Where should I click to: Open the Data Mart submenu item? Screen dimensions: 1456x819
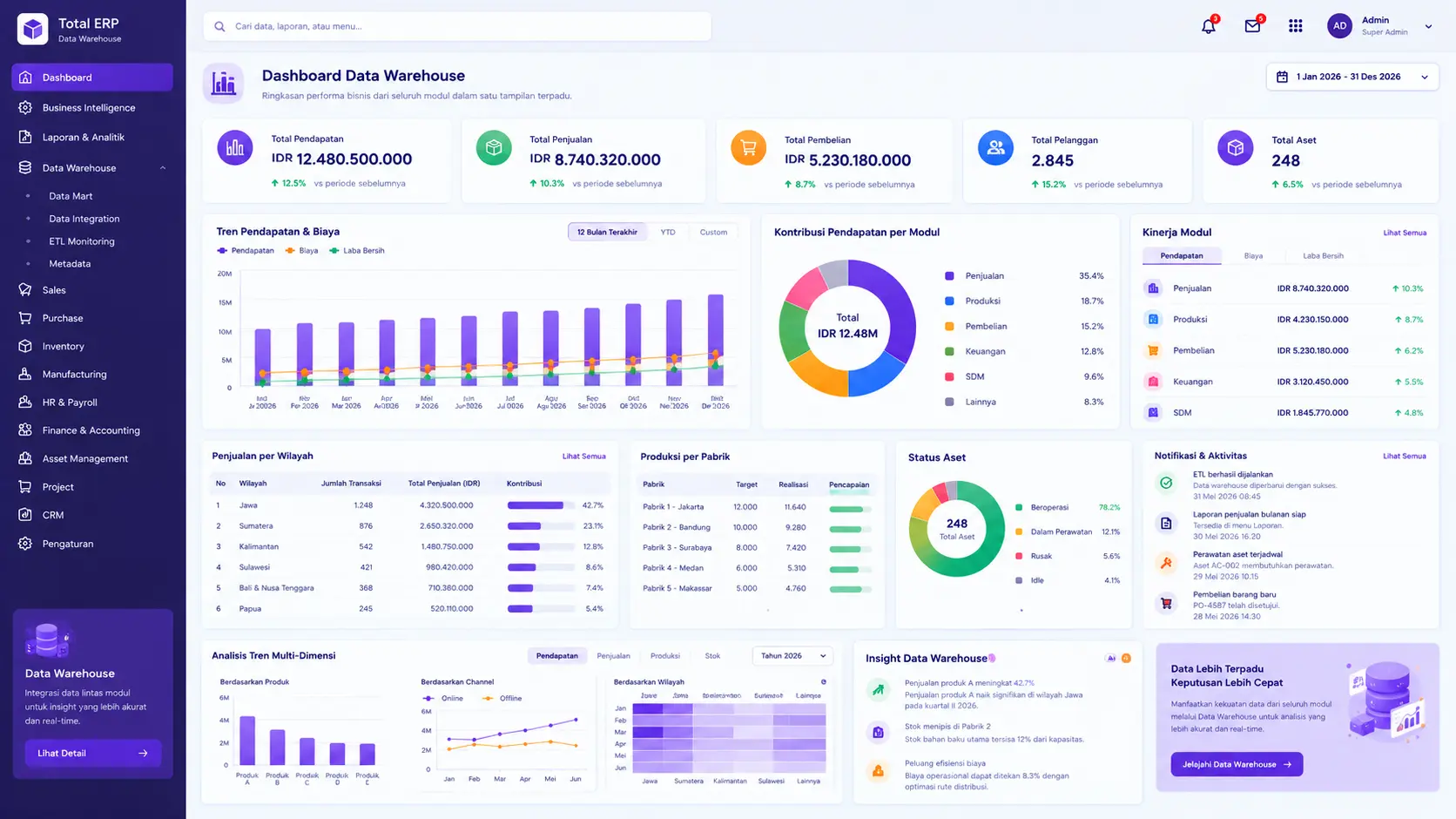pyautogui.click(x=71, y=196)
